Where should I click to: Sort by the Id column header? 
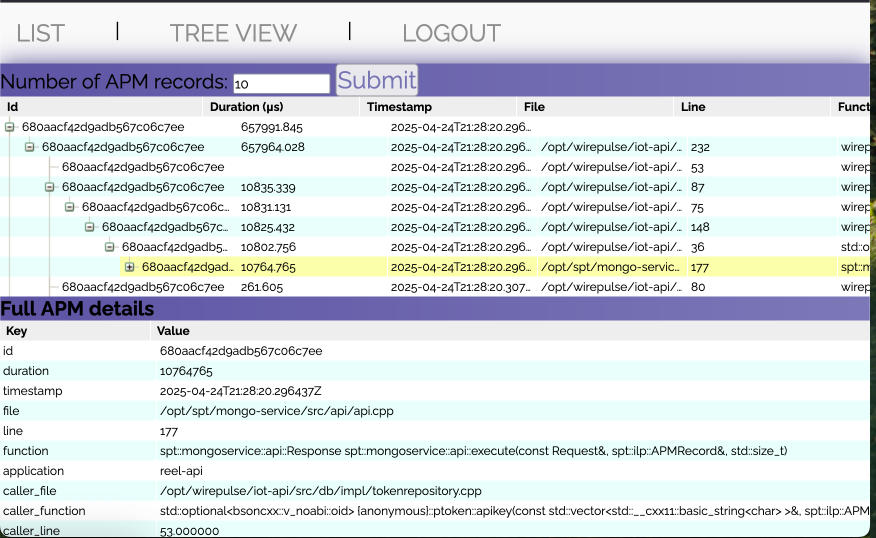[101, 107]
